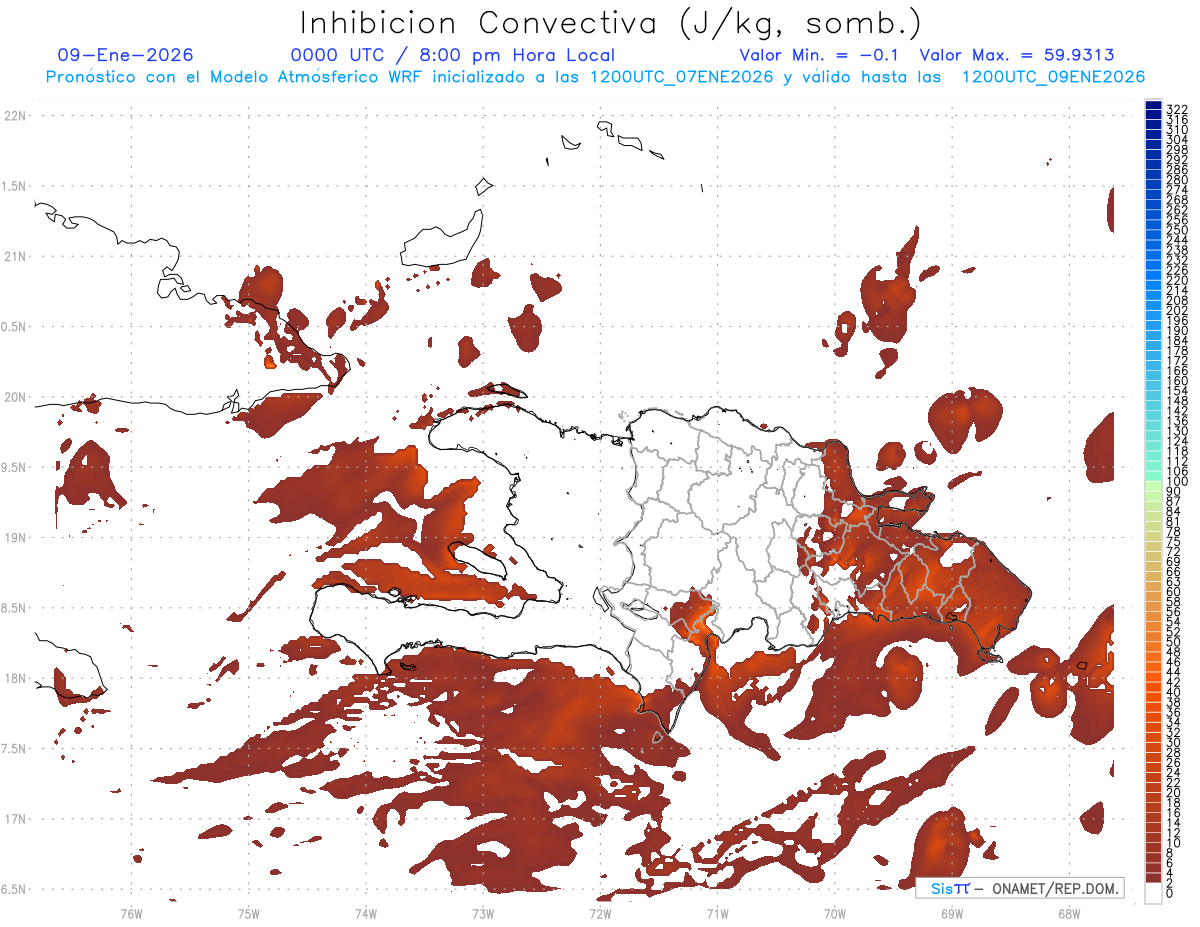The height and width of the screenshot is (927, 1200).
Task: Click the '280' value on the color scale
Action: (1178, 179)
